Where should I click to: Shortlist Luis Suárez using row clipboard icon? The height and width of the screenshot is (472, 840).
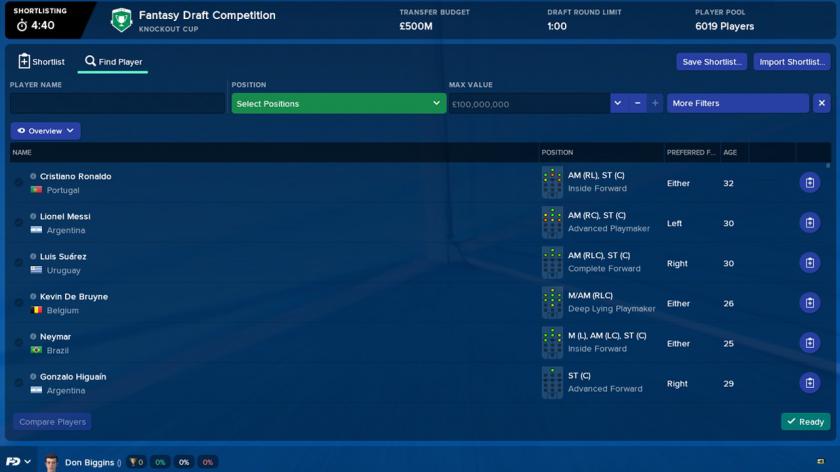click(x=809, y=263)
